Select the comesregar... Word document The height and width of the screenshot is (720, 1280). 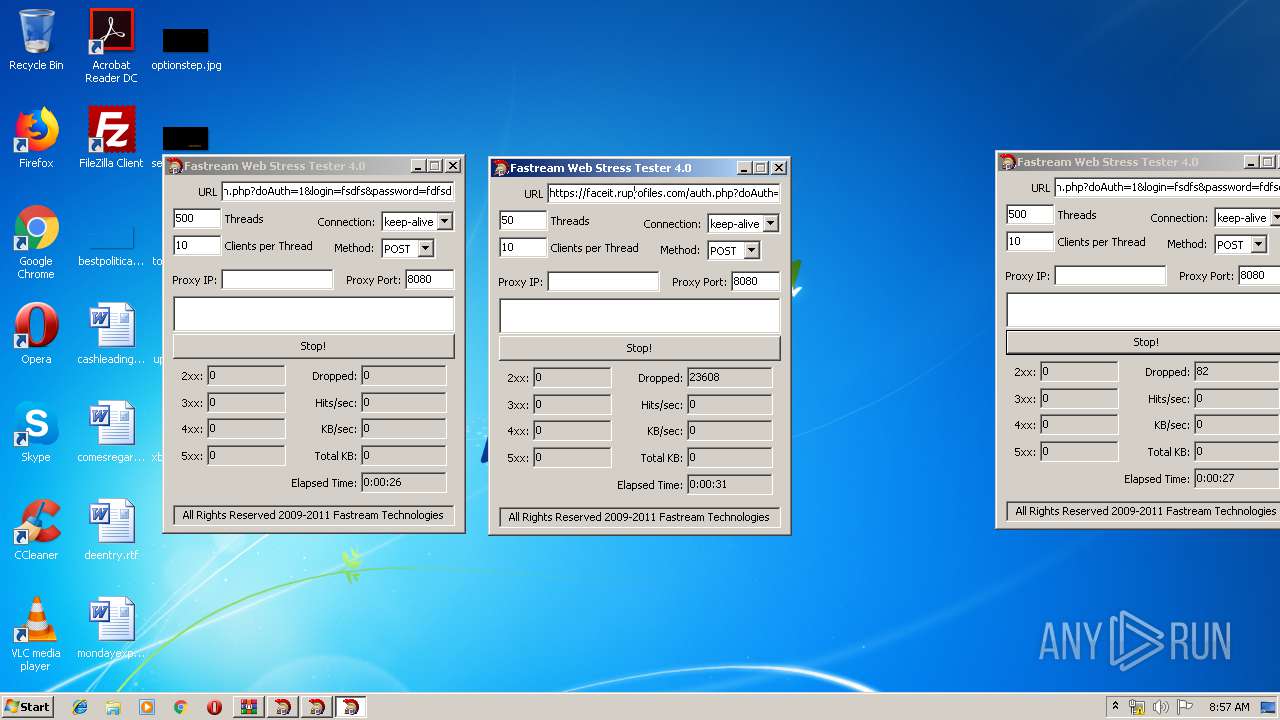pyautogui.click(x=111, y=432)
